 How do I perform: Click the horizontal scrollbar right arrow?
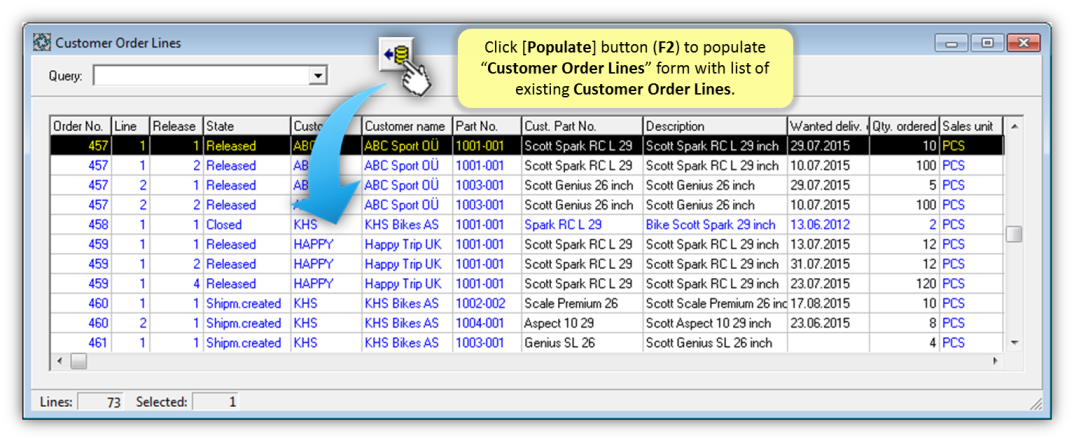pos(996,360)
